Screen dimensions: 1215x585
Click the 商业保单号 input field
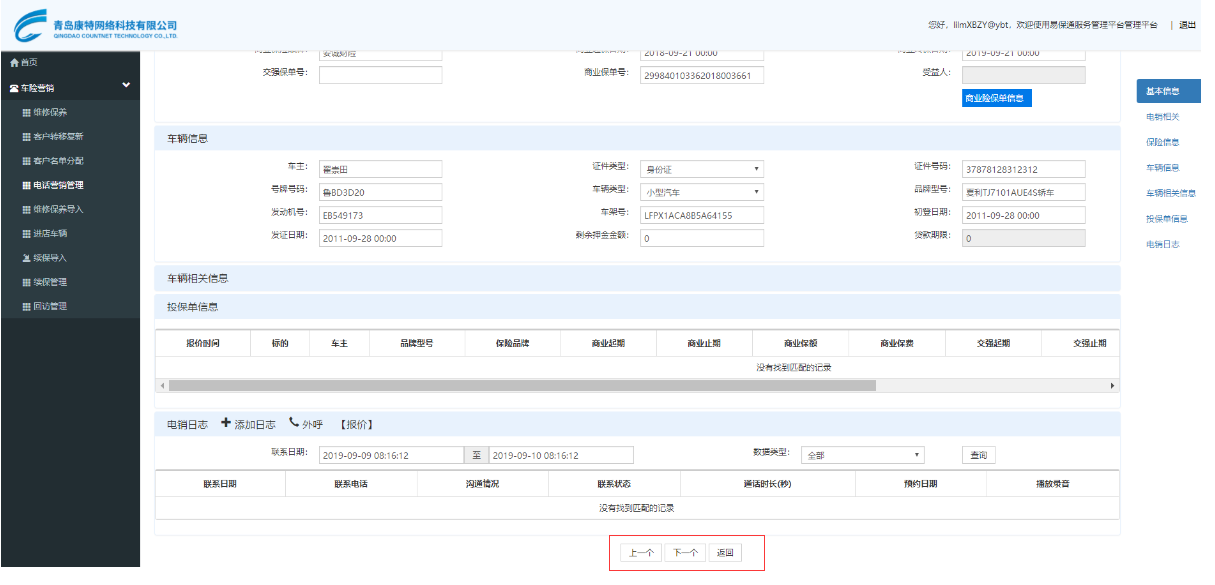click(702, 75)
